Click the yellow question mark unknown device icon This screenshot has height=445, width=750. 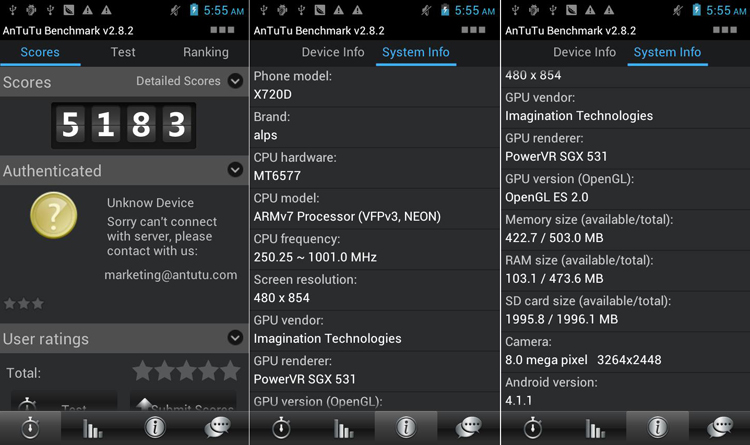[x=54, y=215]
